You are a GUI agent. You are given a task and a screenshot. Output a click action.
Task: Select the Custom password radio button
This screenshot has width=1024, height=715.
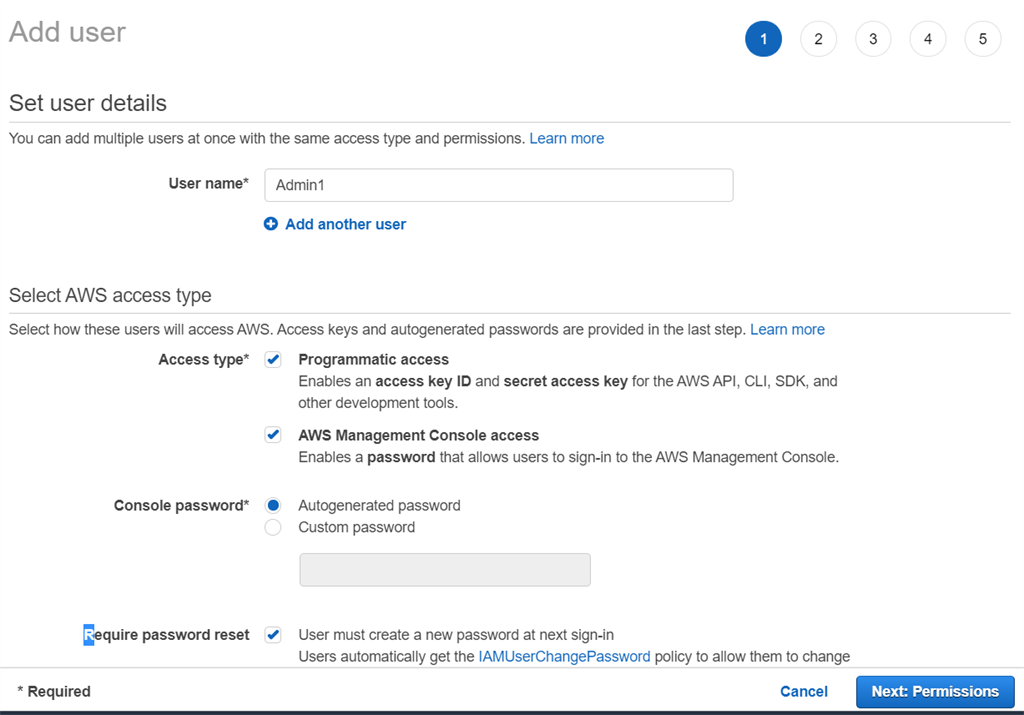pos(273,527)
